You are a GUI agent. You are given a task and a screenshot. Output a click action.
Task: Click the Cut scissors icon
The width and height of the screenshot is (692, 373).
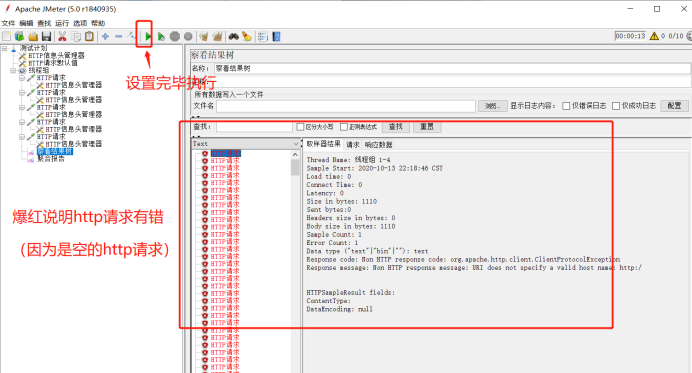pyautogui.click(x=62, y=36)
